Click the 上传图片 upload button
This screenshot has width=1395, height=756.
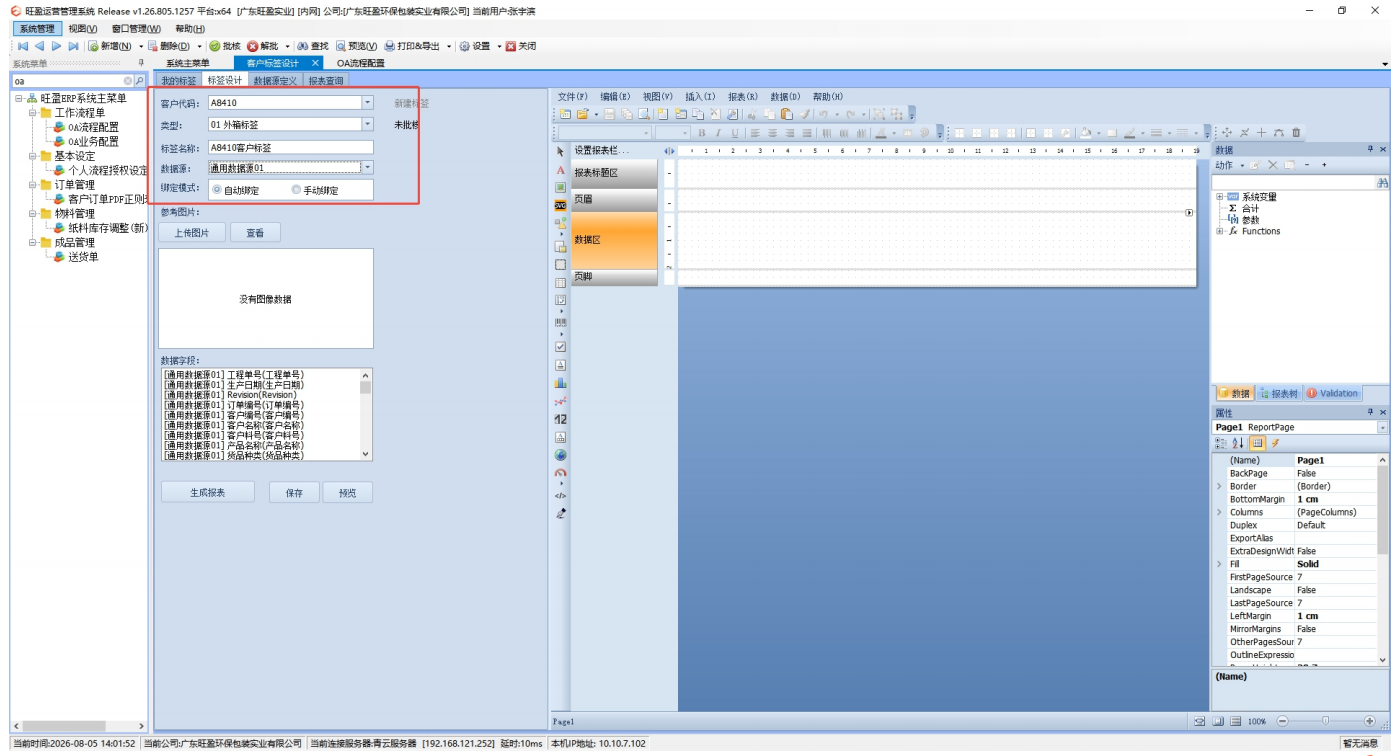(193, 233)
